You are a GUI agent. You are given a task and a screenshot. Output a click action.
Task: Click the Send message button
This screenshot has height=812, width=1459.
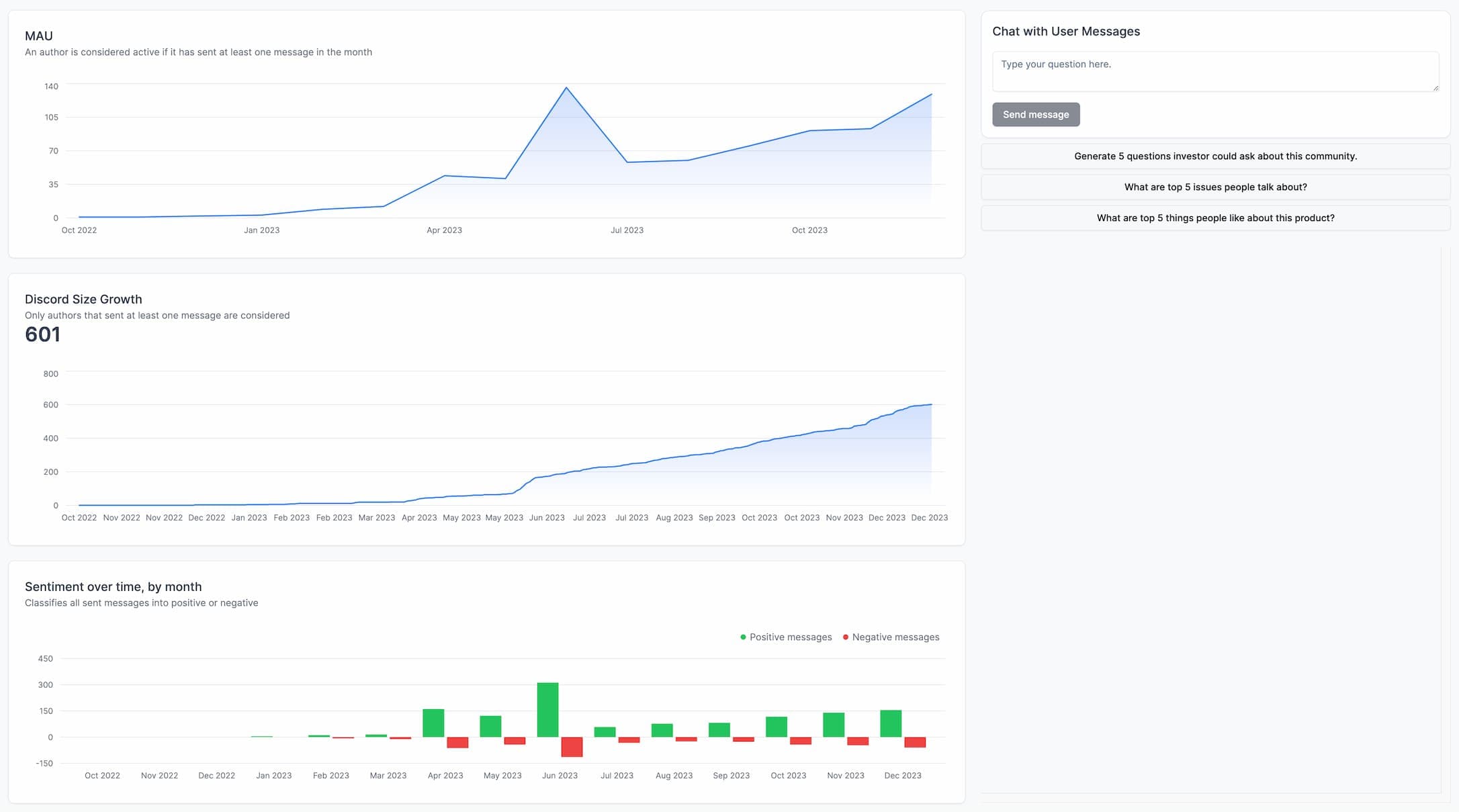(x=1036, y=114)
